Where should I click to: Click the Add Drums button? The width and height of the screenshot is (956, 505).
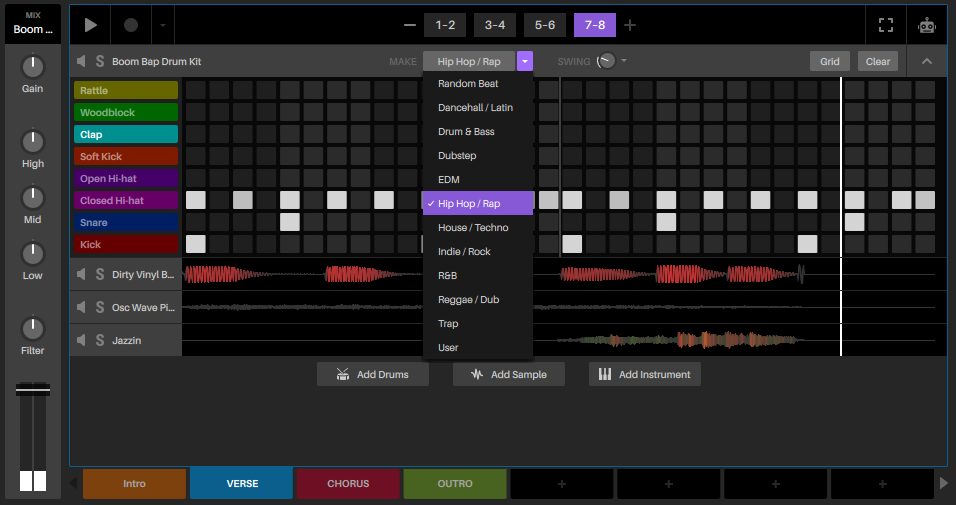[372, 374]
